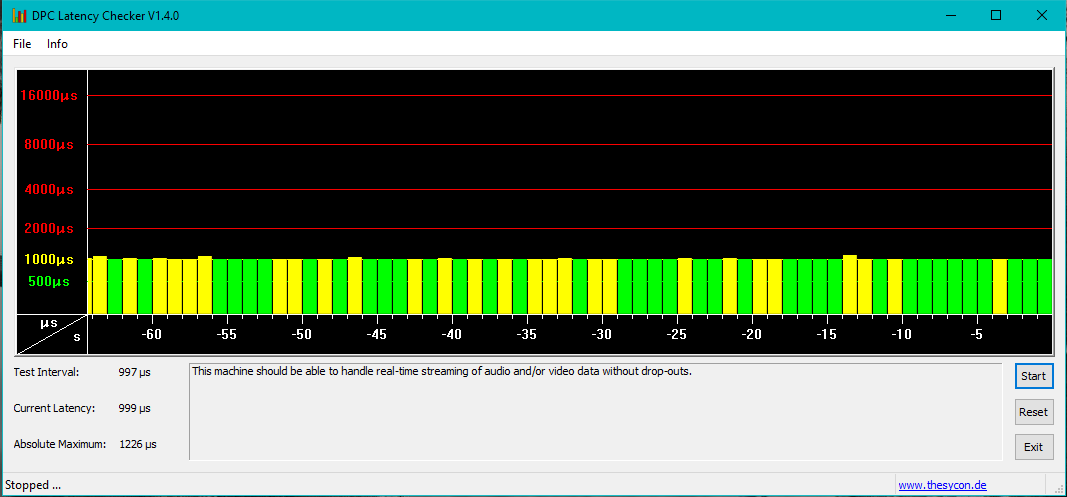Click the µs/s axis legend box
This screenshot has height=497, width=1067.
pyautogui.click(x=52, y=334)
